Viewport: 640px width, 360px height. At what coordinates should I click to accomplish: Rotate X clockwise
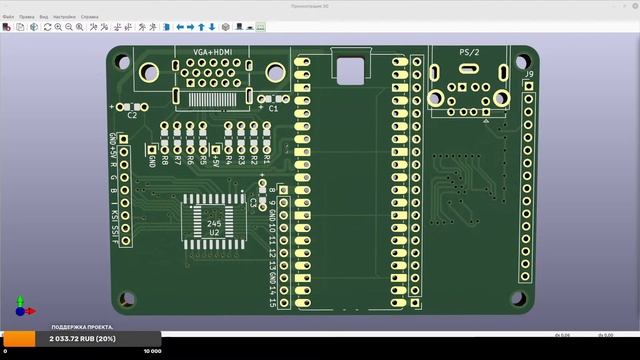tap(93, 27)
